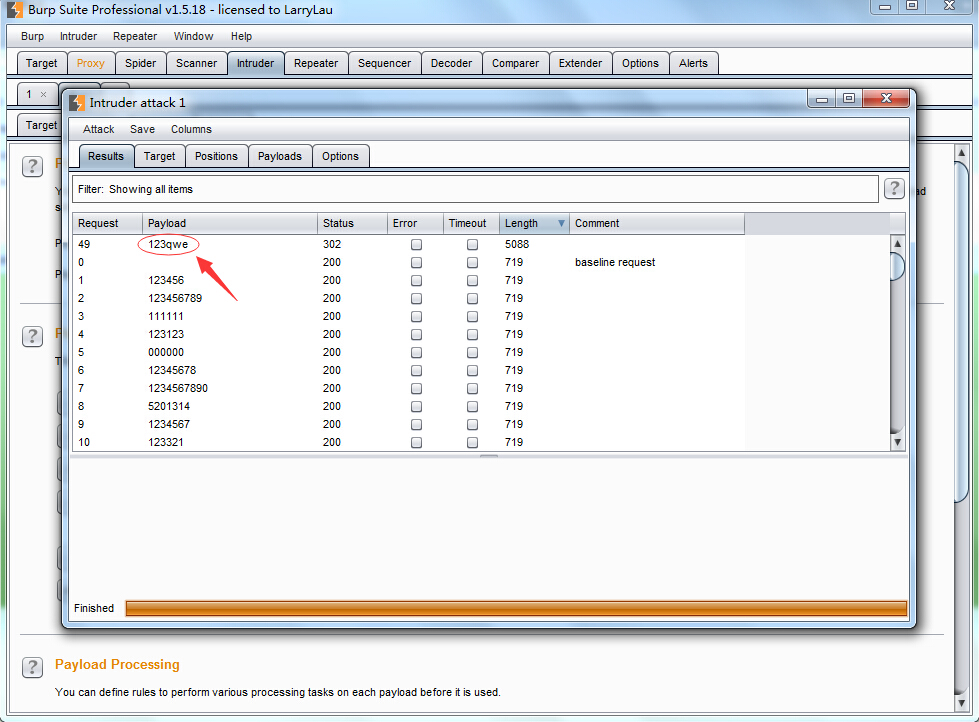
Task: Click the results table scrollbar down arrow
Action: (897, 442)
